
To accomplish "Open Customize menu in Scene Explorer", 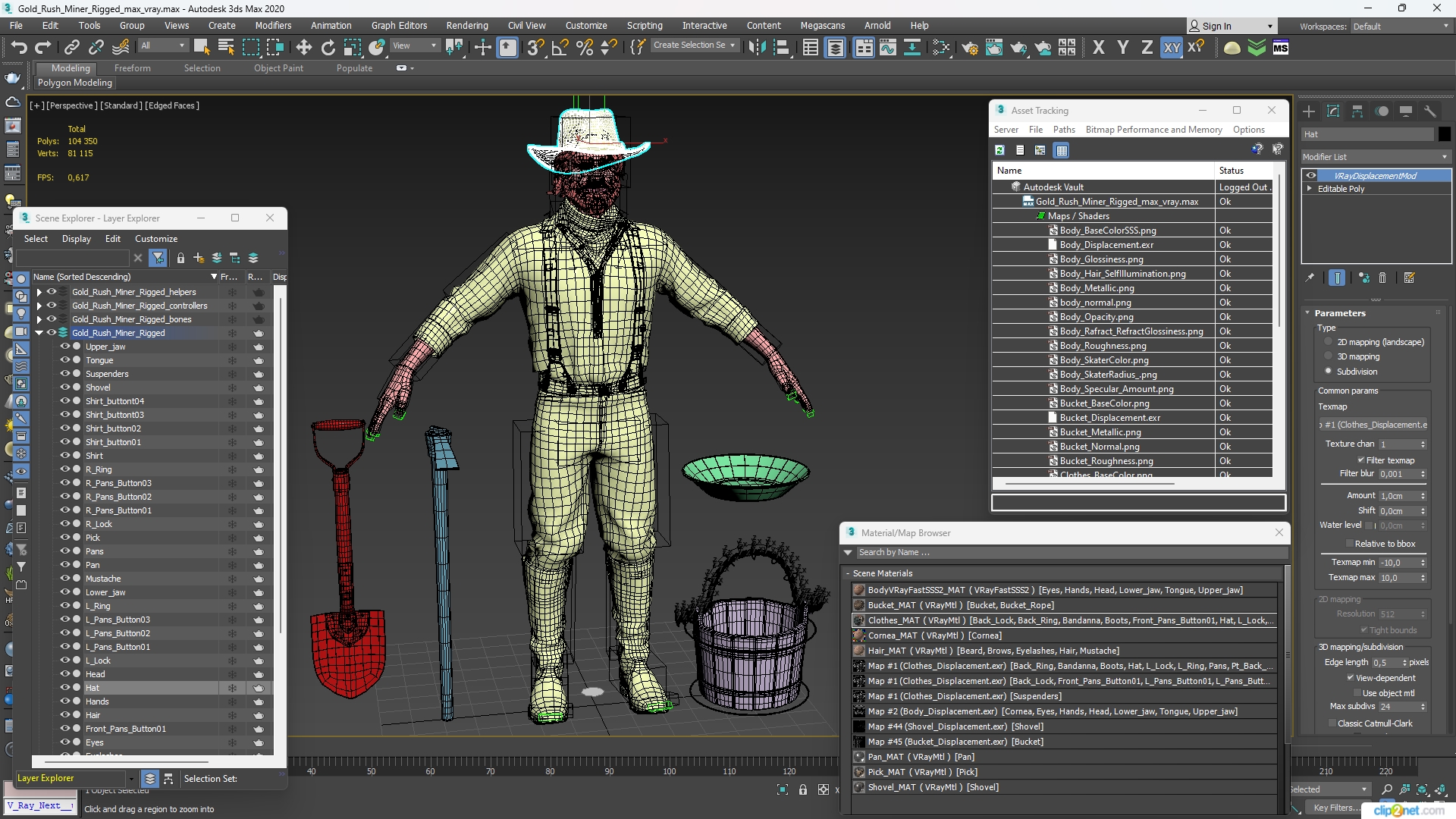I will point(156,239).
